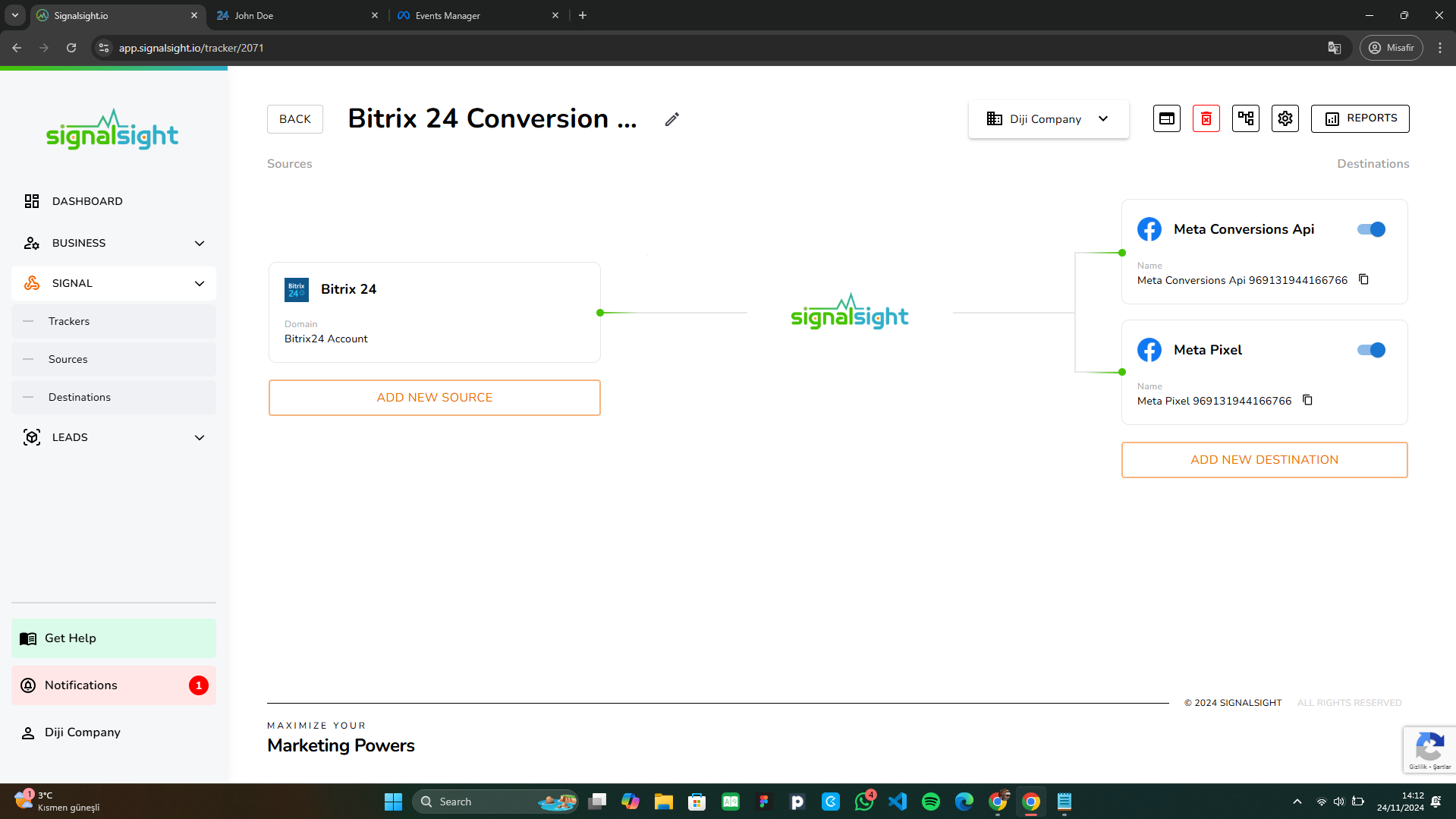The height and width of the screenshot is (819, 1456).
Task: Click the pencil edit icon beside tracker title
Action: click(671, 119)
